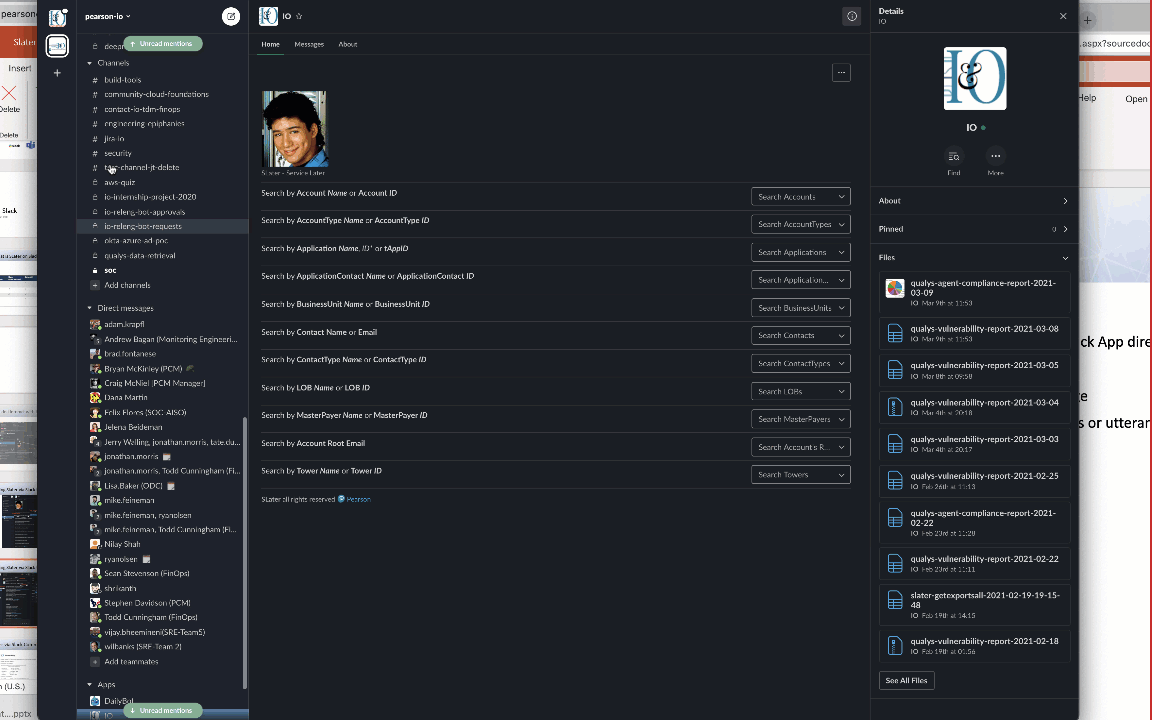
Task: Open file qualys-vulnerability-report-2021-02-25
Action: click(974, 480)
